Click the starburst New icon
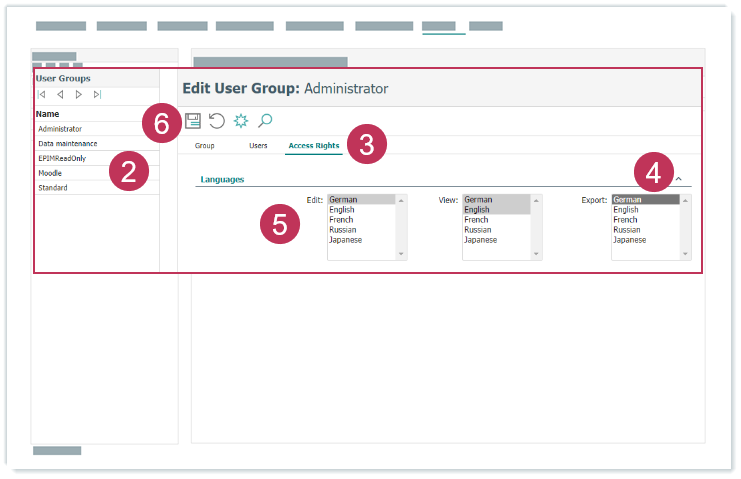741x479 pixels. [241, 121]
